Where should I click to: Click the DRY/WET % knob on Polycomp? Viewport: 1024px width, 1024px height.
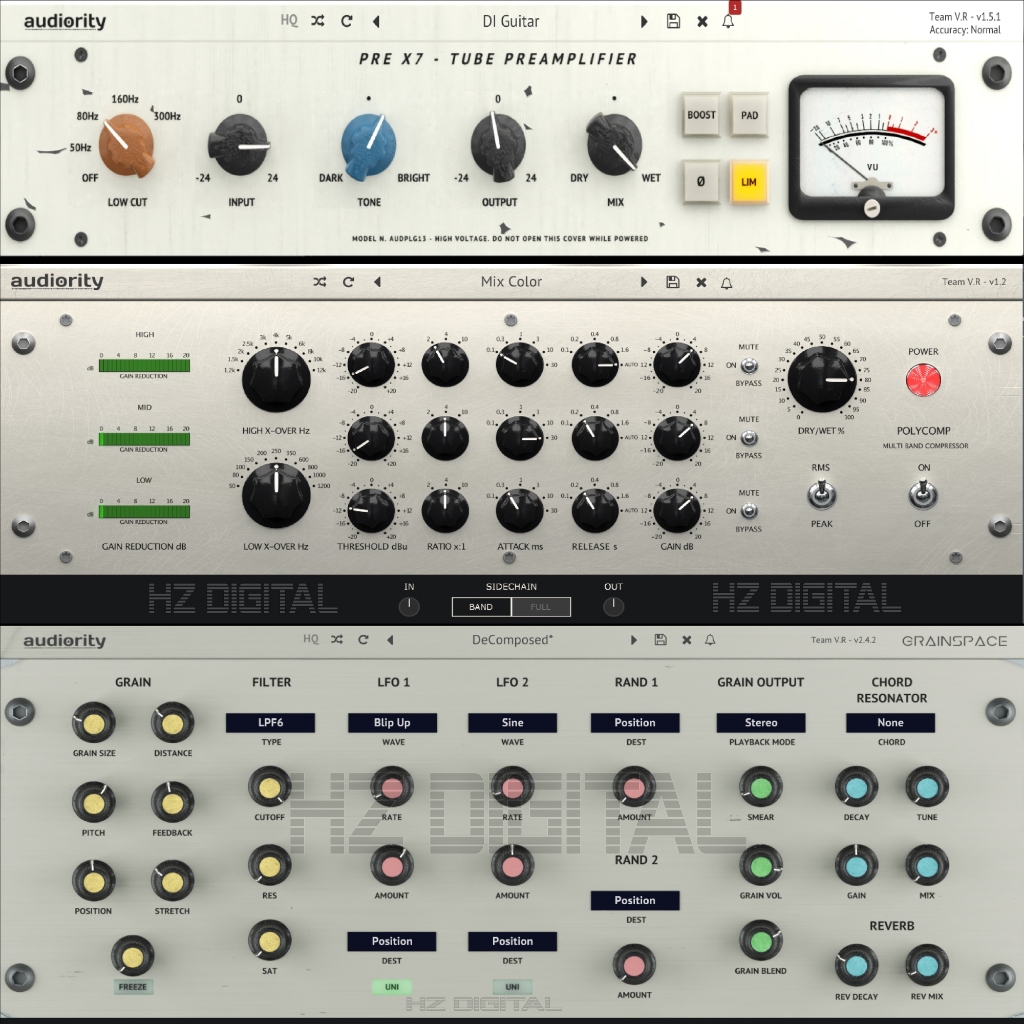[821, 381]
